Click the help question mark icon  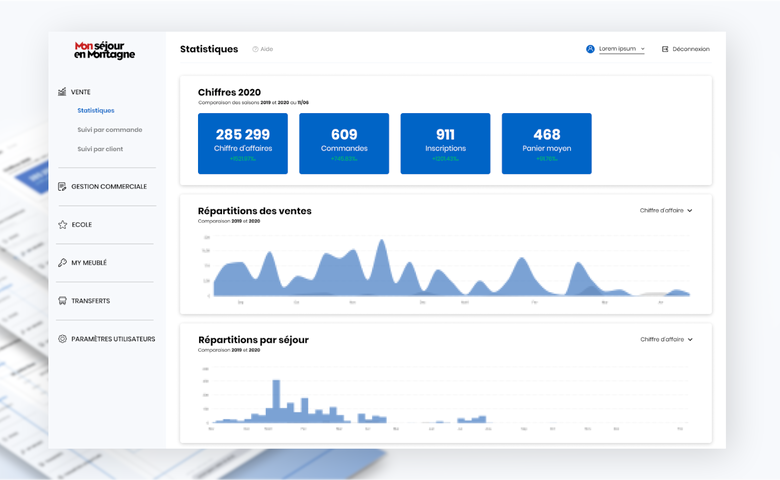pyautogui.click(x=255, y=49)
